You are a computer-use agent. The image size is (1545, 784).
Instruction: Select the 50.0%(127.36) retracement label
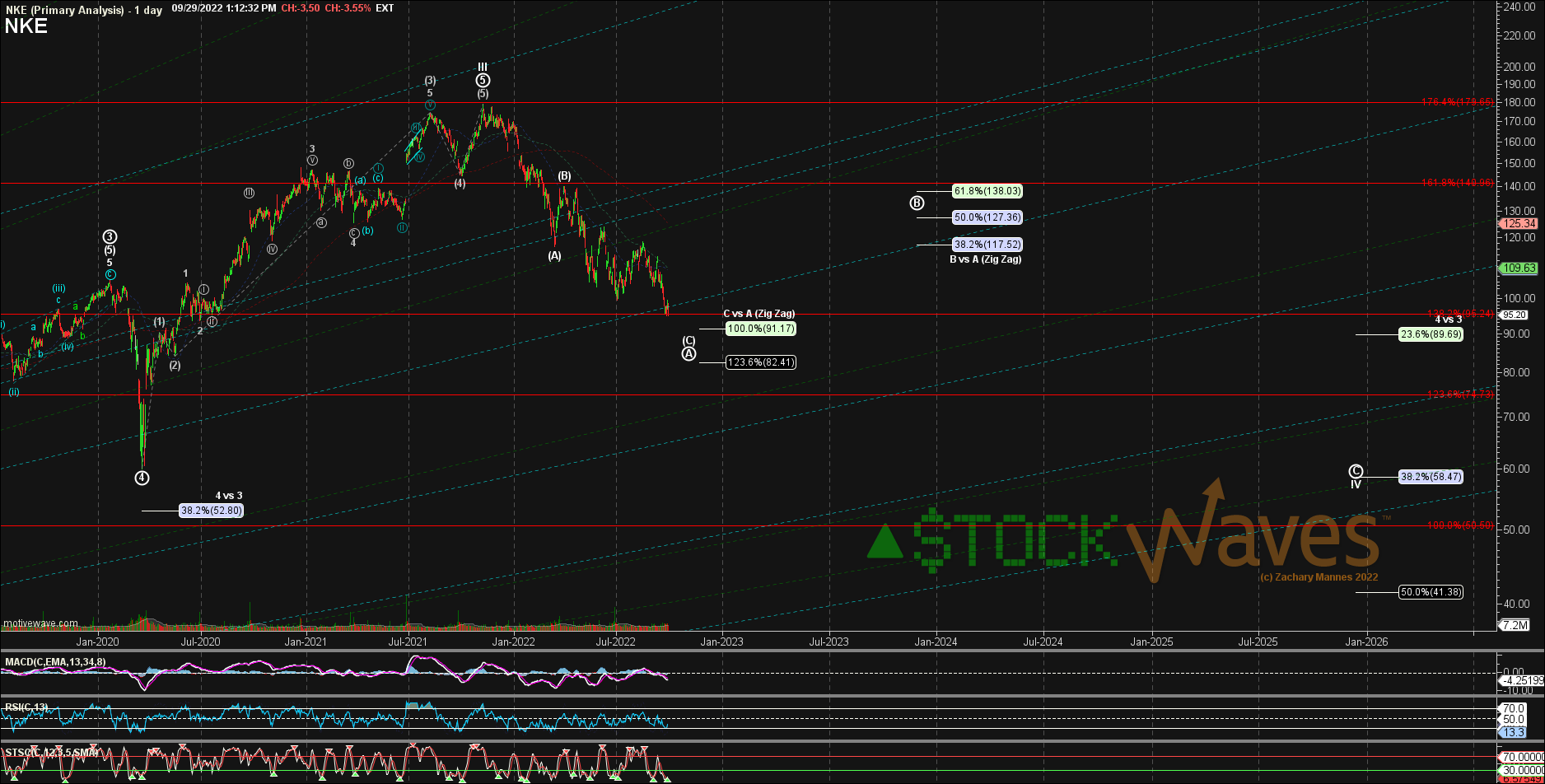[987, 217]
